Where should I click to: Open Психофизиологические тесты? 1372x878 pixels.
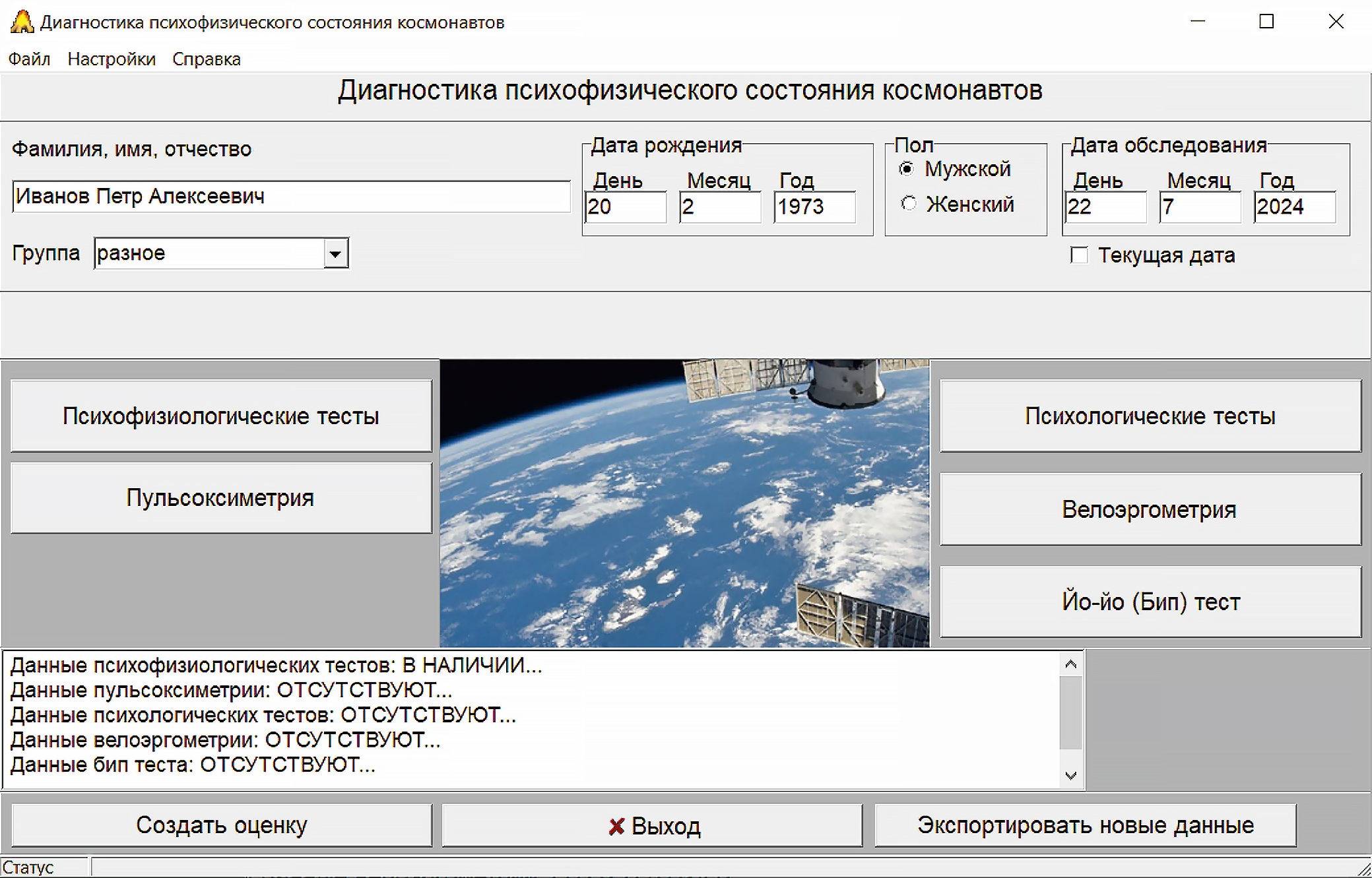(221, 416)
